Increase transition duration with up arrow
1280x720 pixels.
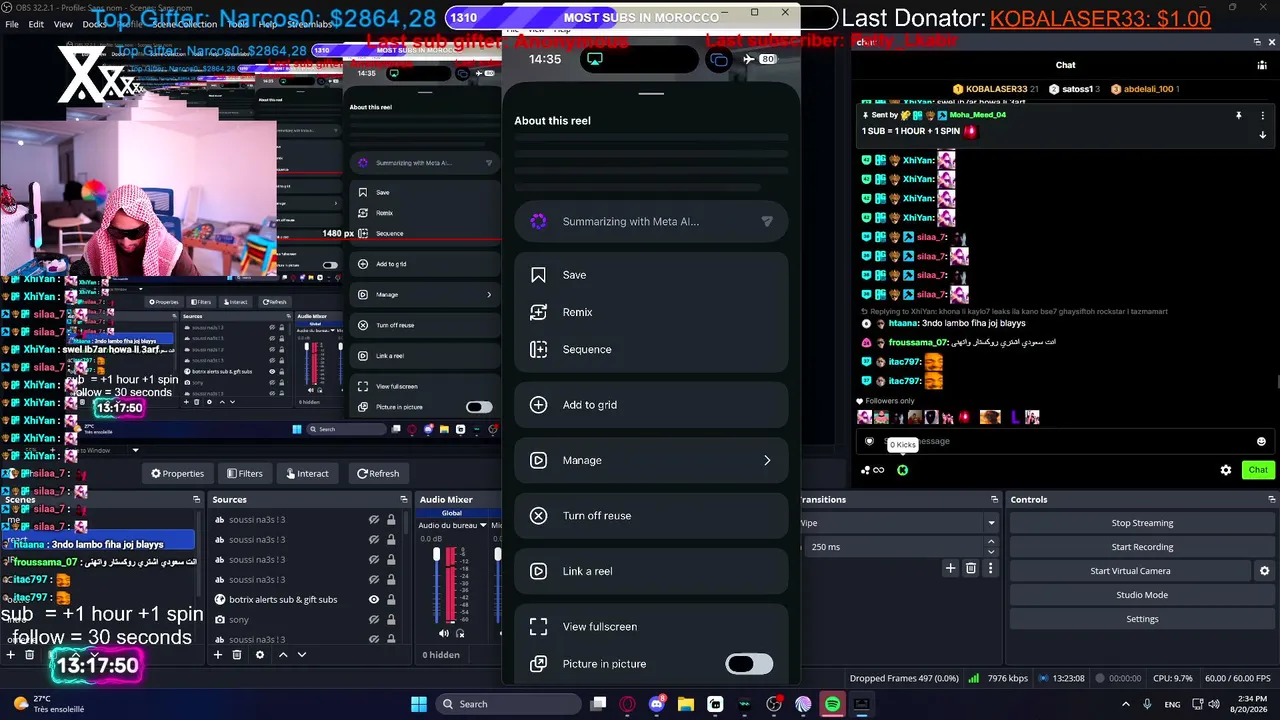[x=991, y=542]
